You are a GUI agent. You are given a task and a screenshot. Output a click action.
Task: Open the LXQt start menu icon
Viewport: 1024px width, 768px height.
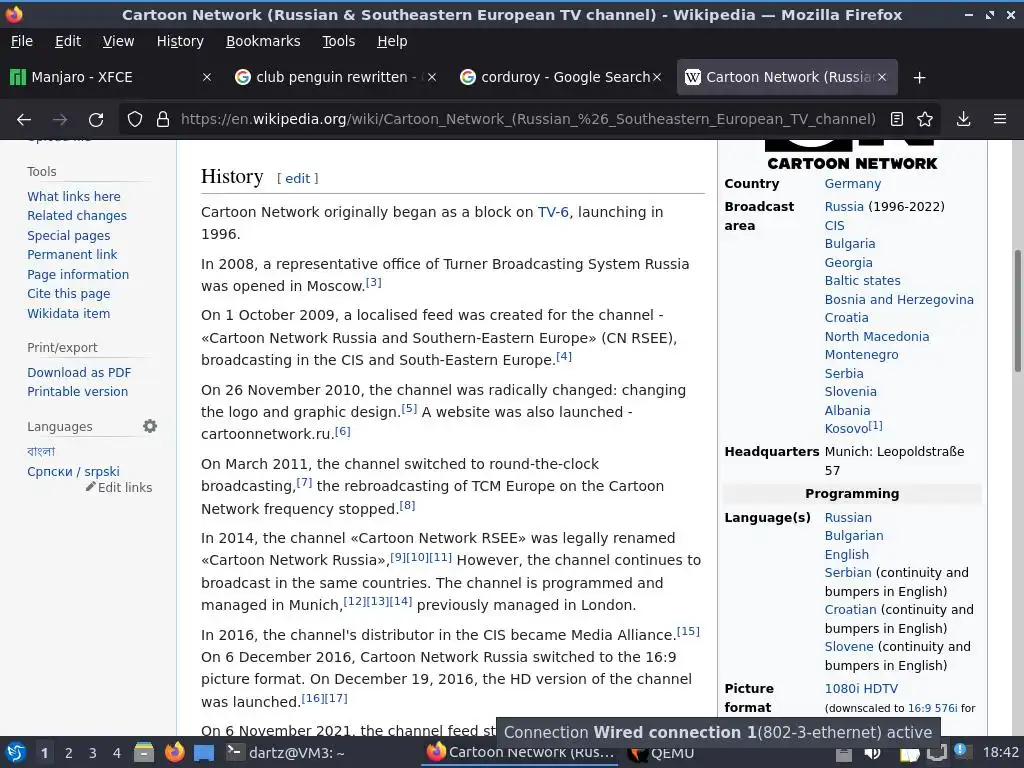tap(16, 753)
